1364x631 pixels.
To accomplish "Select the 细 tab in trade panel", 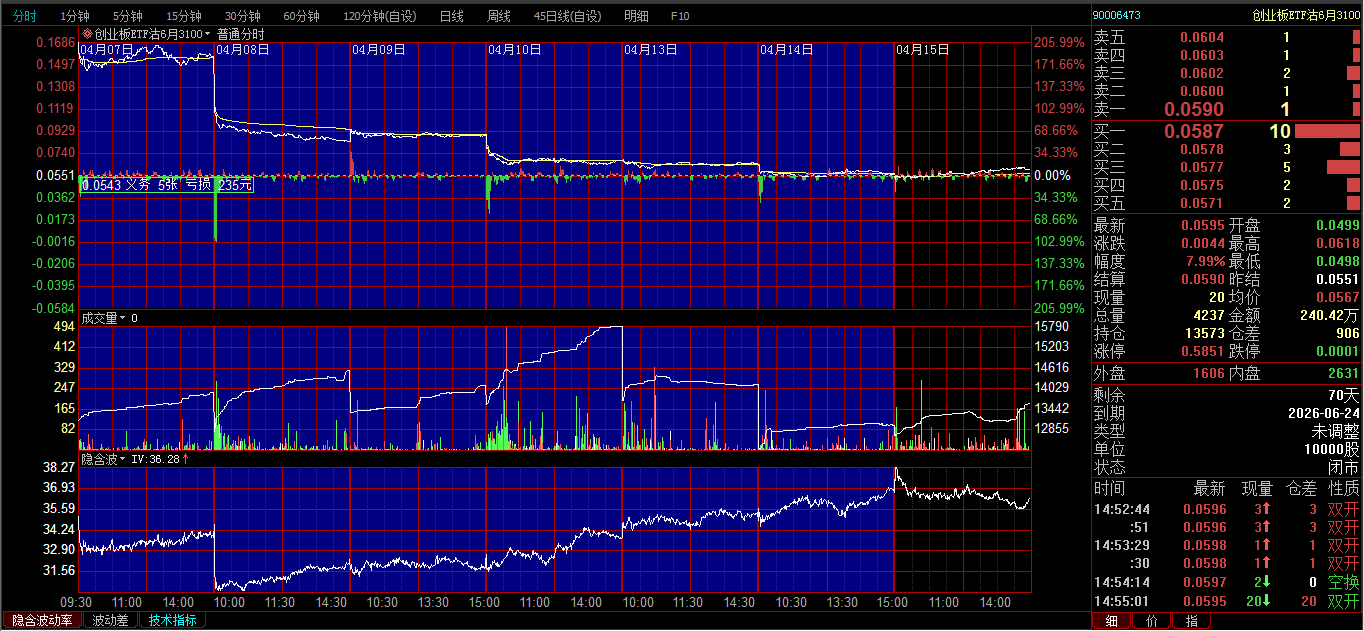I will tap(1111, 621).
